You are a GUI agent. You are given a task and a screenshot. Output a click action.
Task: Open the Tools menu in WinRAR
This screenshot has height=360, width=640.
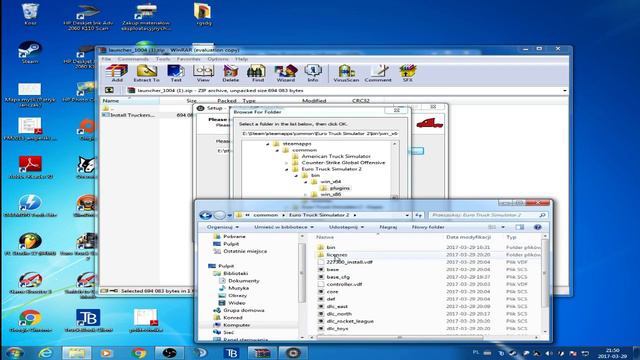pyautogui.click(x=163, y=59)
